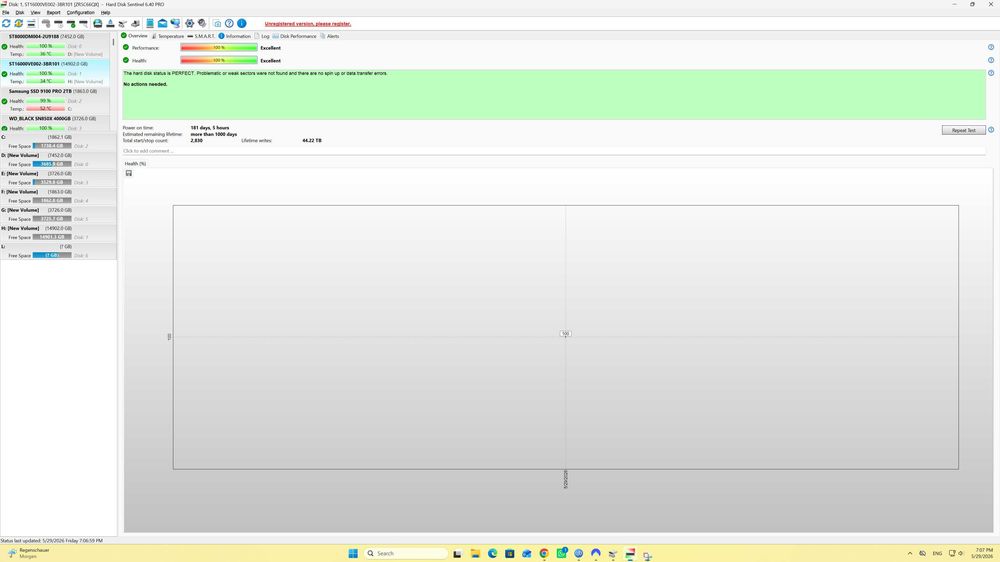Screen dimensions: 1000x562
Task: Click the Repeat Test button
Action: coord(964,130)
